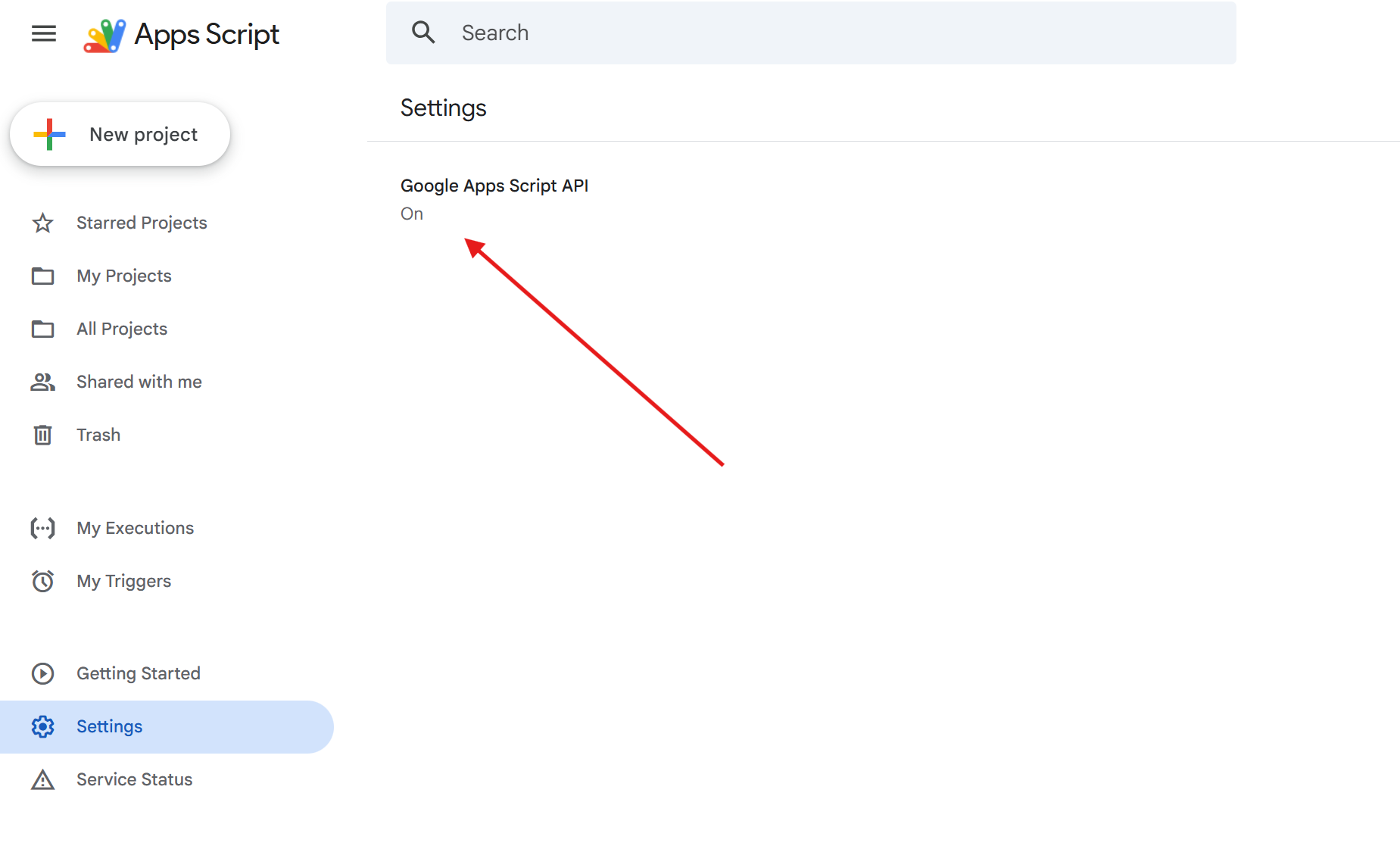Click the Service Status warning icon
Screen dimensions: 1400x849
(43, 779)
